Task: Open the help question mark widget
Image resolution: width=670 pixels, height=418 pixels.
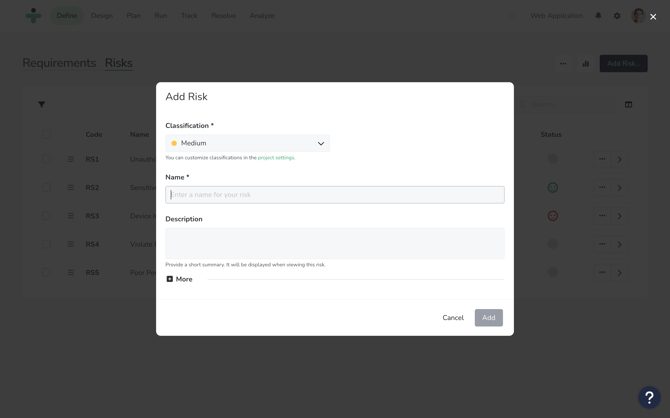Action: pos(649,397)
